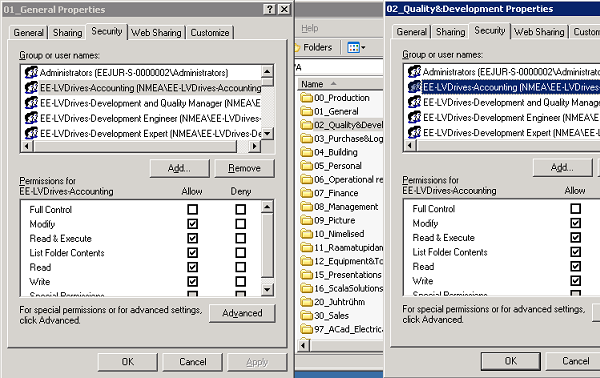600x378 pixels.
Task: Click Add button in 02_Quality&Development Properties
Action: tap(562, 168)
